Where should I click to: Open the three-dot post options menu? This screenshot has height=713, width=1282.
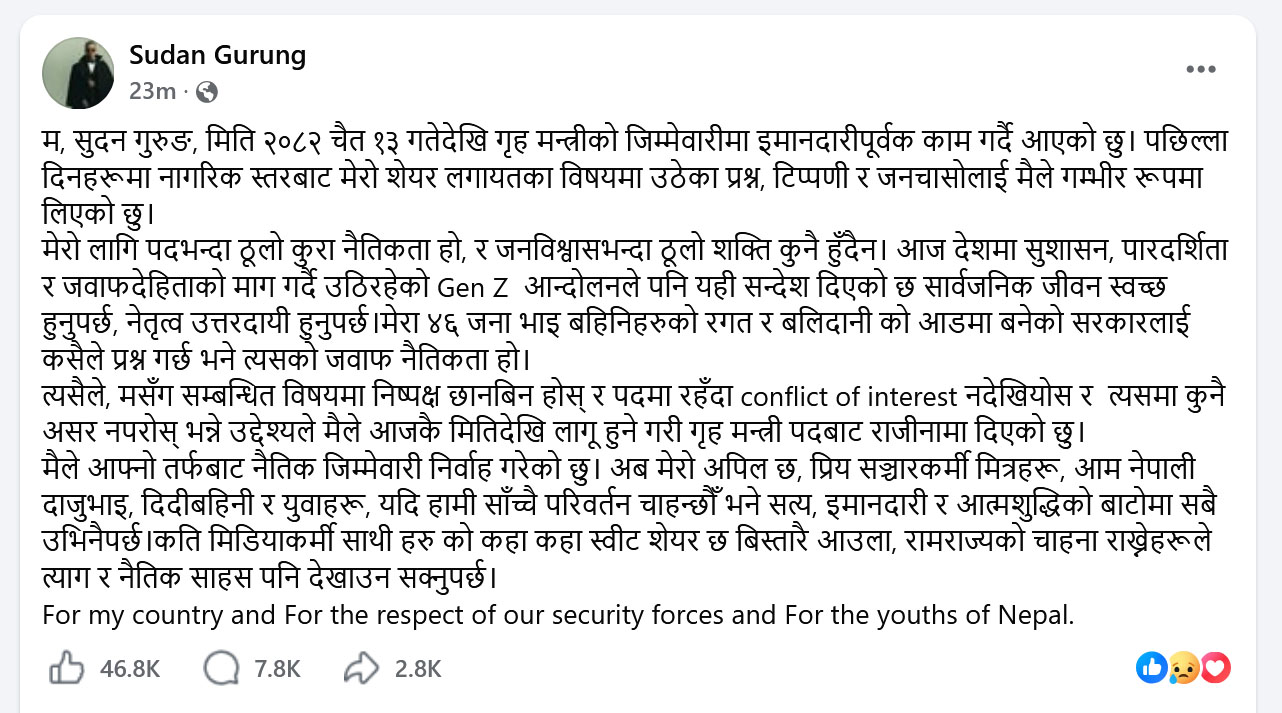tap(1200, 69)
